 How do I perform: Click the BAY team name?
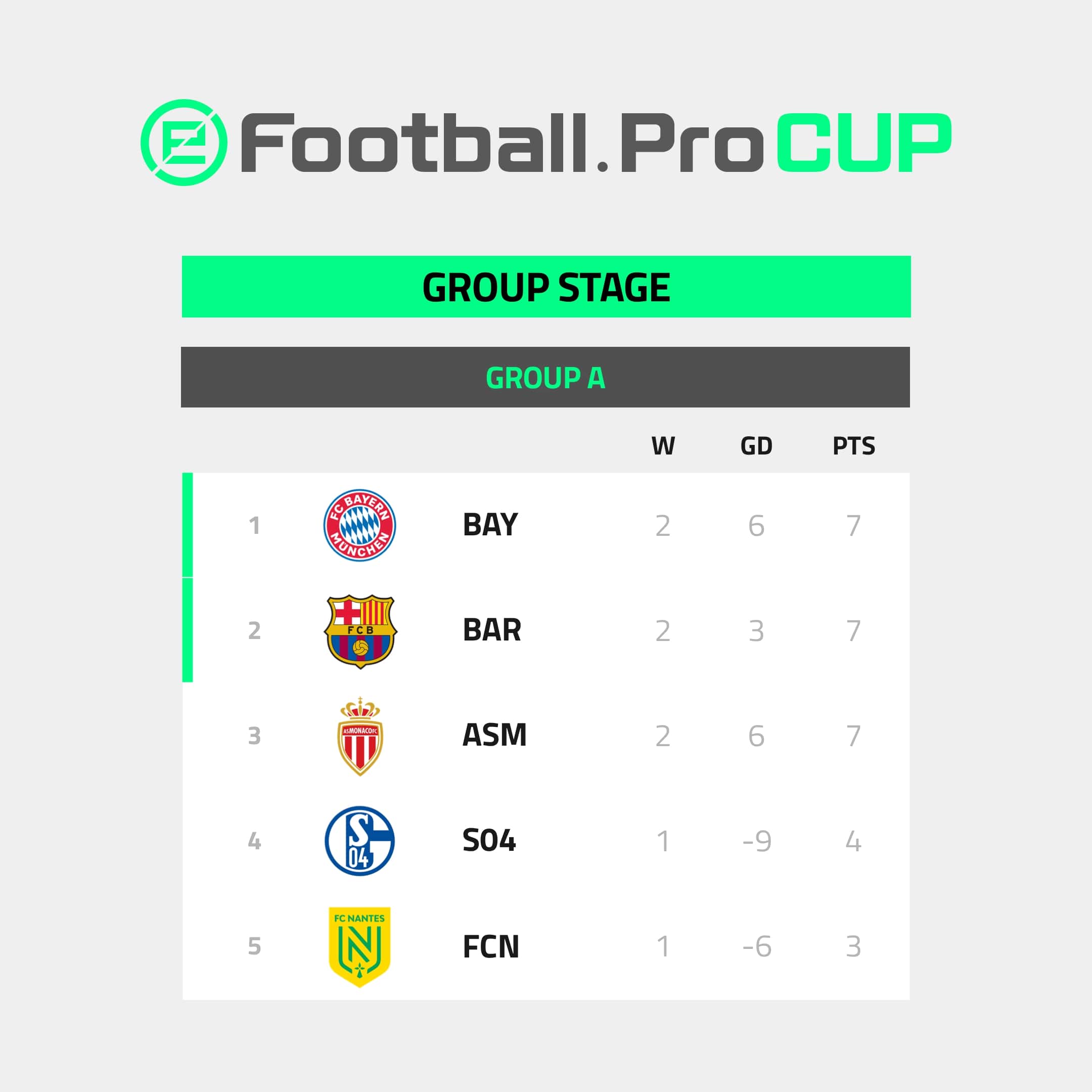(x=490, y=525)
